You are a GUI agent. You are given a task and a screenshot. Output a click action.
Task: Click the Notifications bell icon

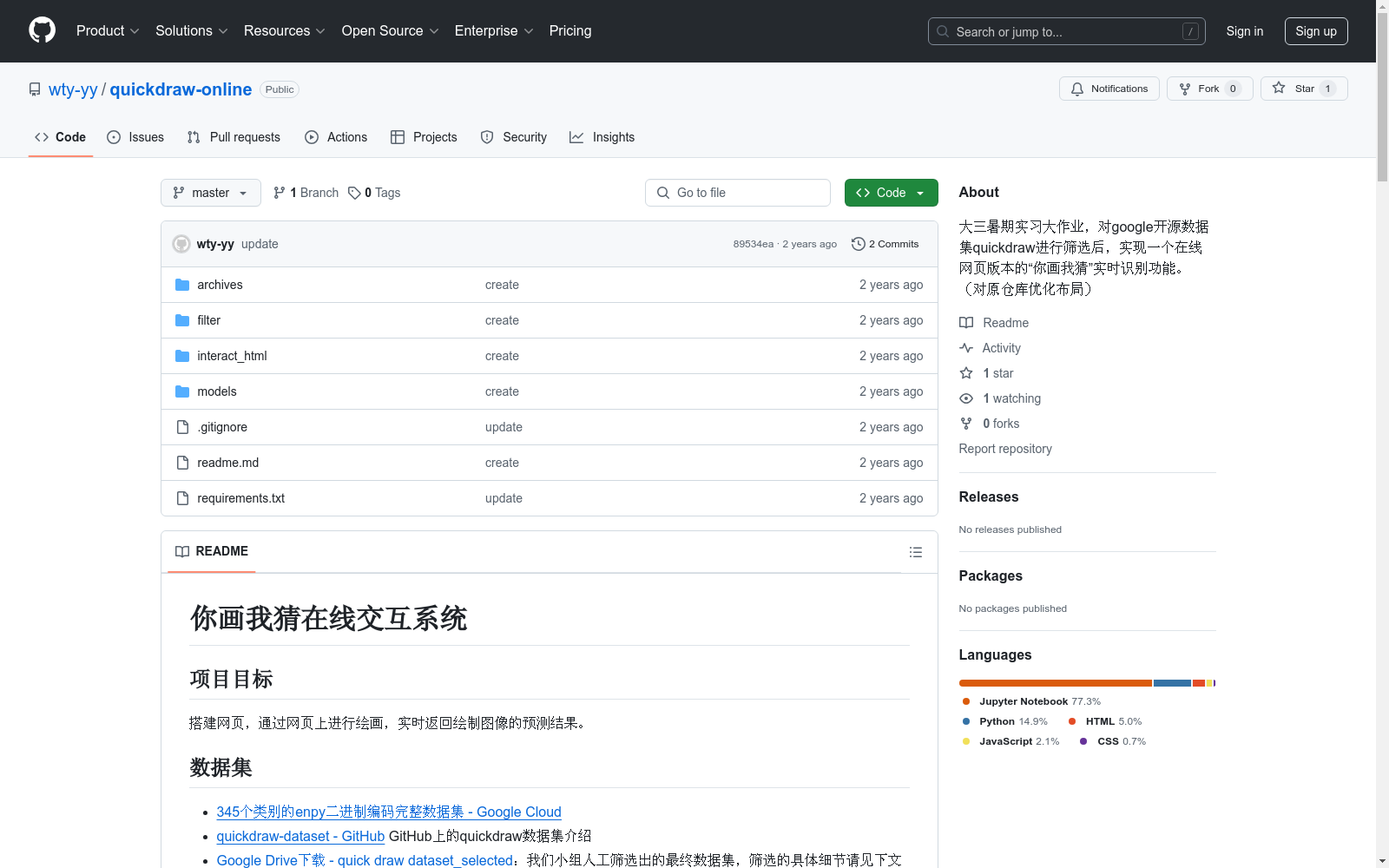(x=1077, y=89)
